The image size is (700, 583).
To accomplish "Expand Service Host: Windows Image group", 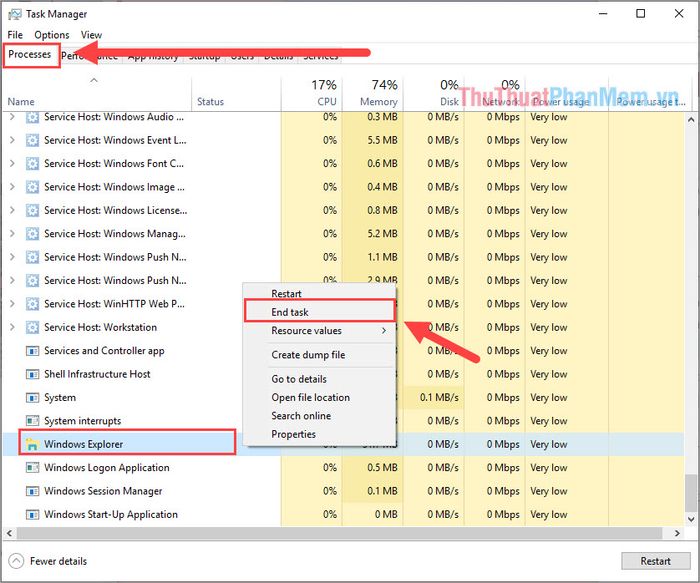I will (x=12, y=187).
